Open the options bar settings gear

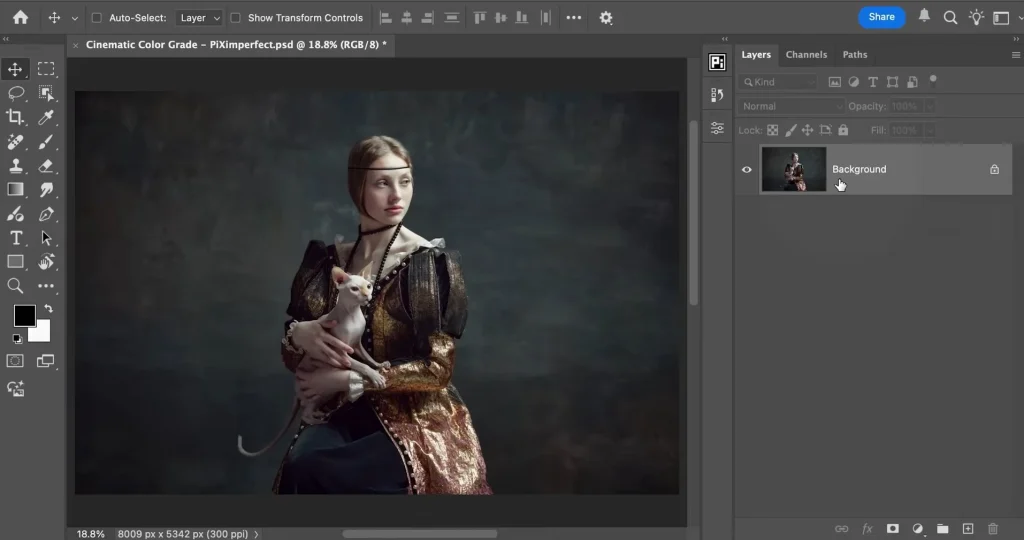(606, 18)
